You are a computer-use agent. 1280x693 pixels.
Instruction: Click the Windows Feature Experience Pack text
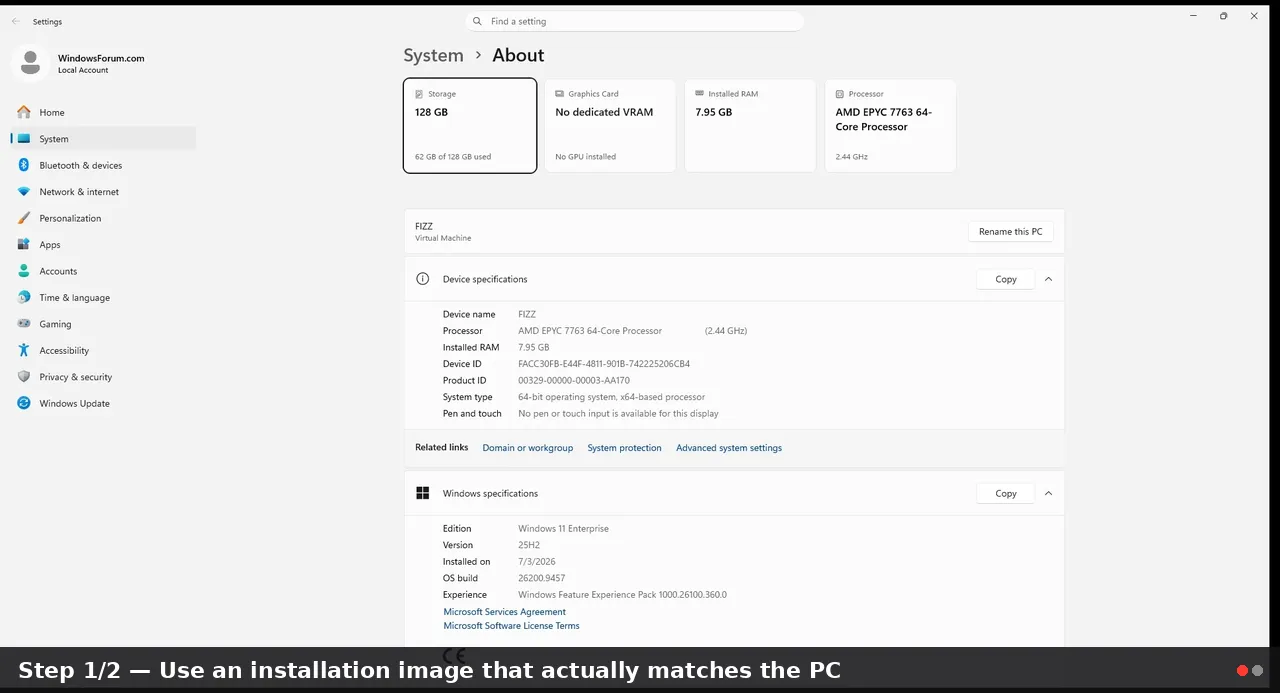pyautogui.click(x=622, y=595)
